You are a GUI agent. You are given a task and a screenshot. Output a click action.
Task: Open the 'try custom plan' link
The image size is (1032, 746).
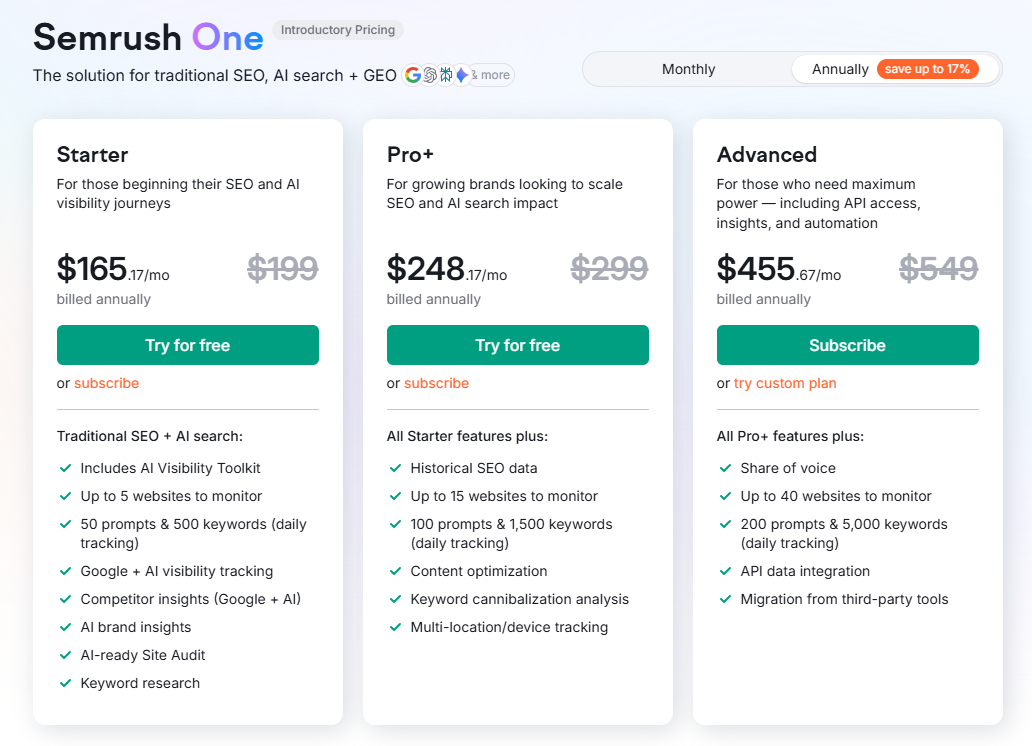coord(785,383)
